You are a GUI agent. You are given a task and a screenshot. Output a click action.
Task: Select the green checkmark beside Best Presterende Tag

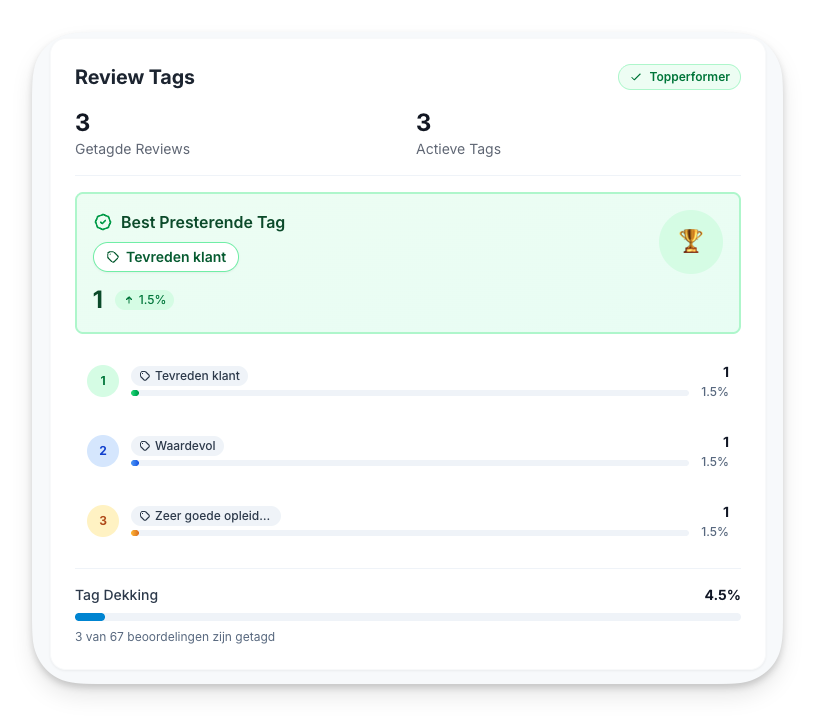coord(103,222)
